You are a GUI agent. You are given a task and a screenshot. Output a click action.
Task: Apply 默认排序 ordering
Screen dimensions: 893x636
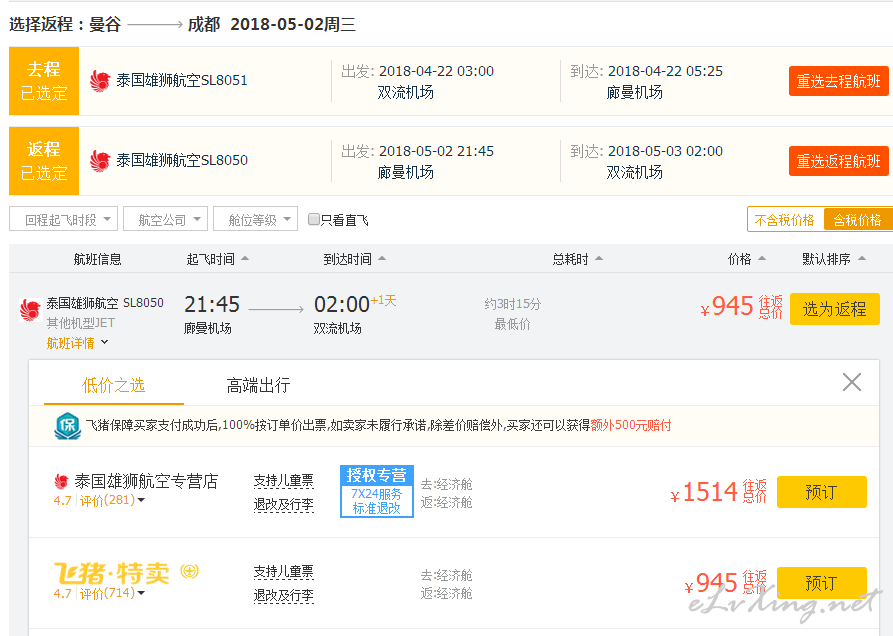[x=834, y=259]
